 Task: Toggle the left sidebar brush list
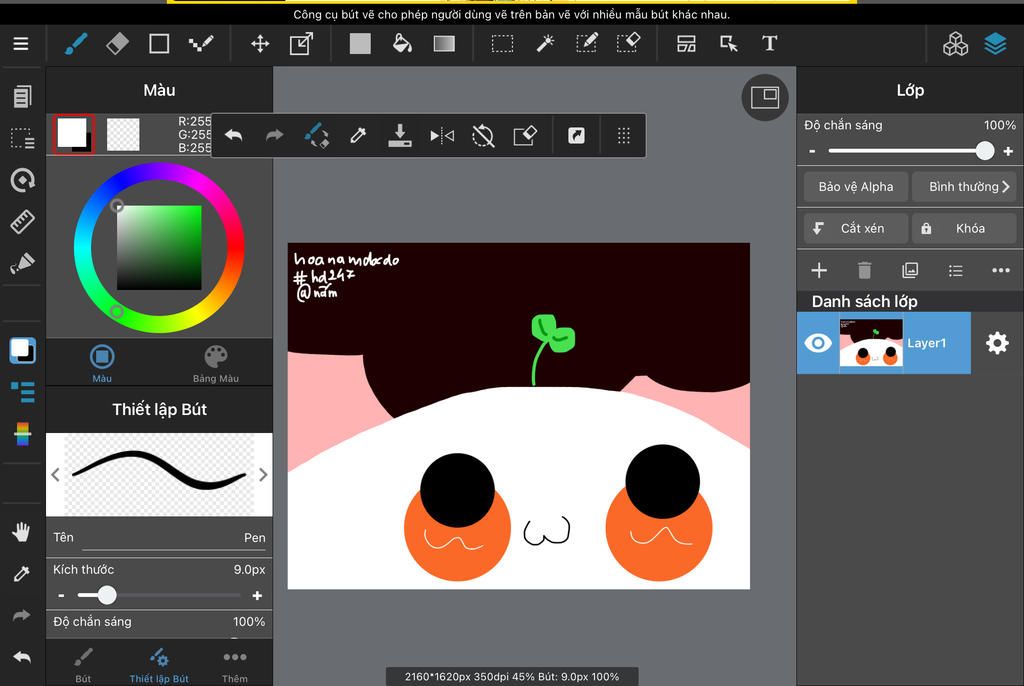[x=22, y=392]
